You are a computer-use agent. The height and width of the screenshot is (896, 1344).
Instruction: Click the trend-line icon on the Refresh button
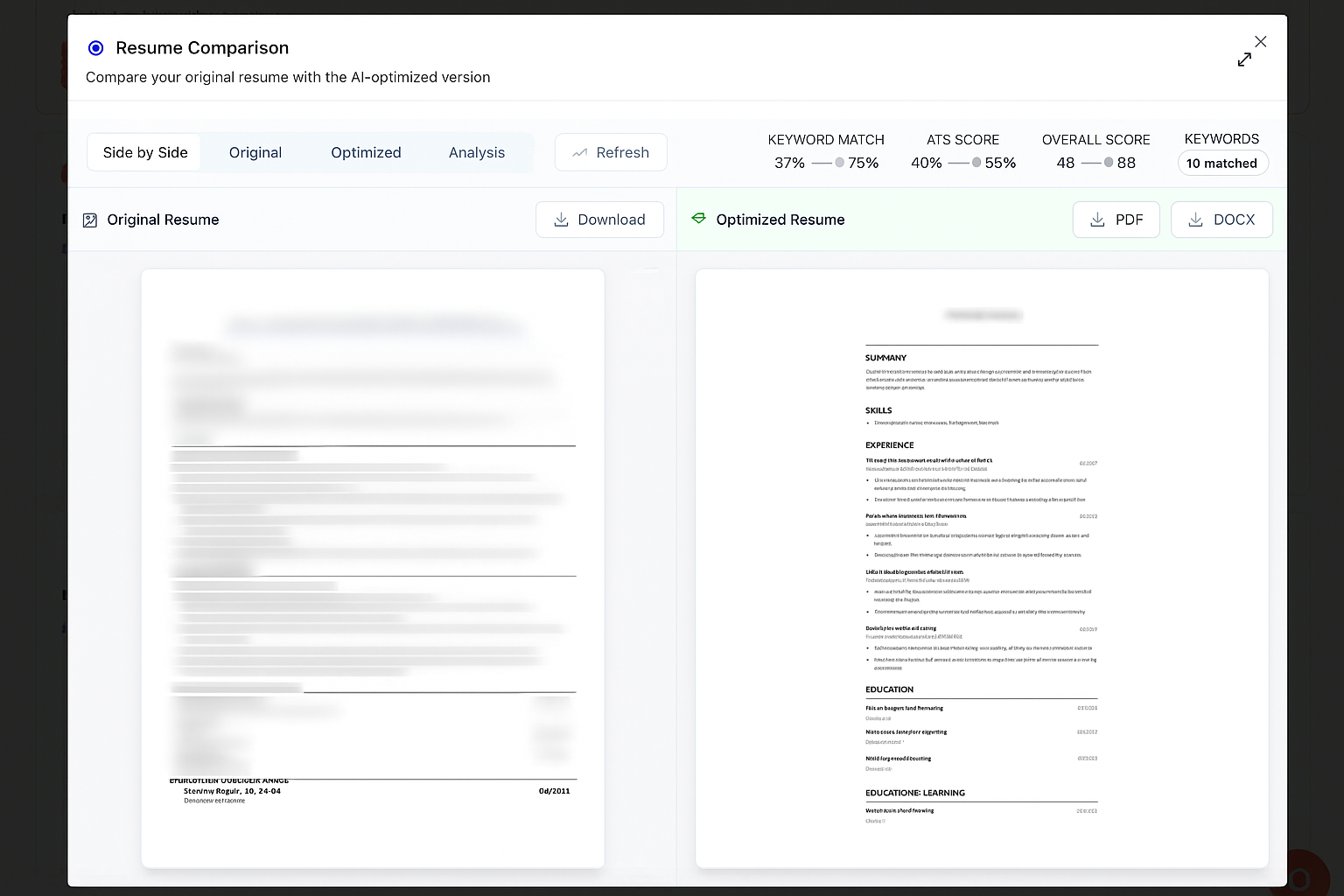(x=580, y=152)
